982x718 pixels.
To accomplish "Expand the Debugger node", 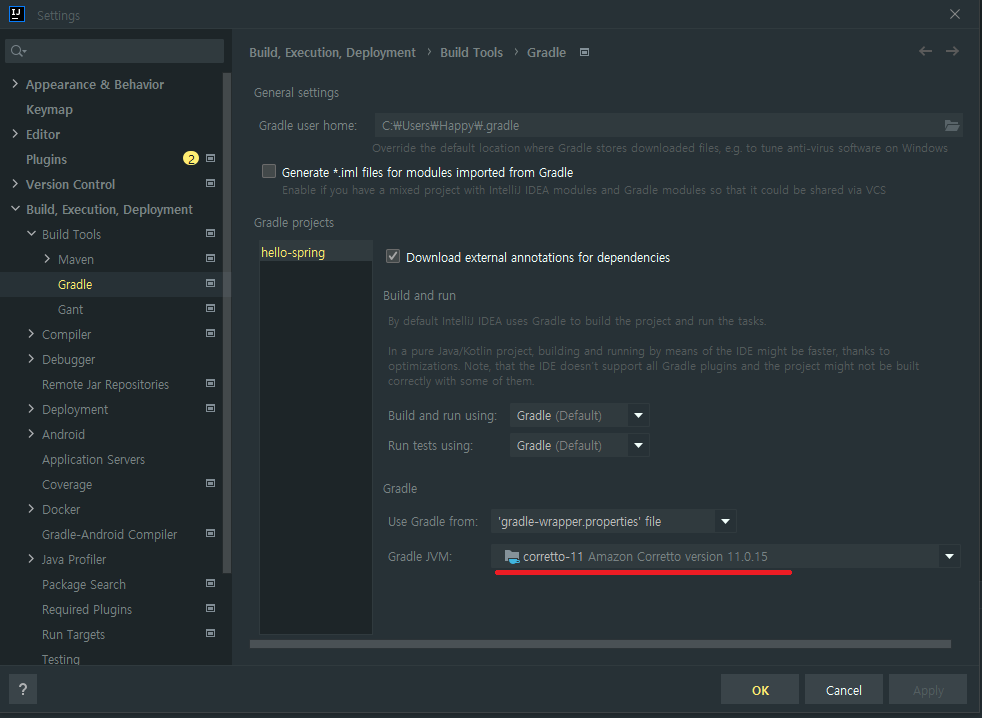I will point(31,359).
